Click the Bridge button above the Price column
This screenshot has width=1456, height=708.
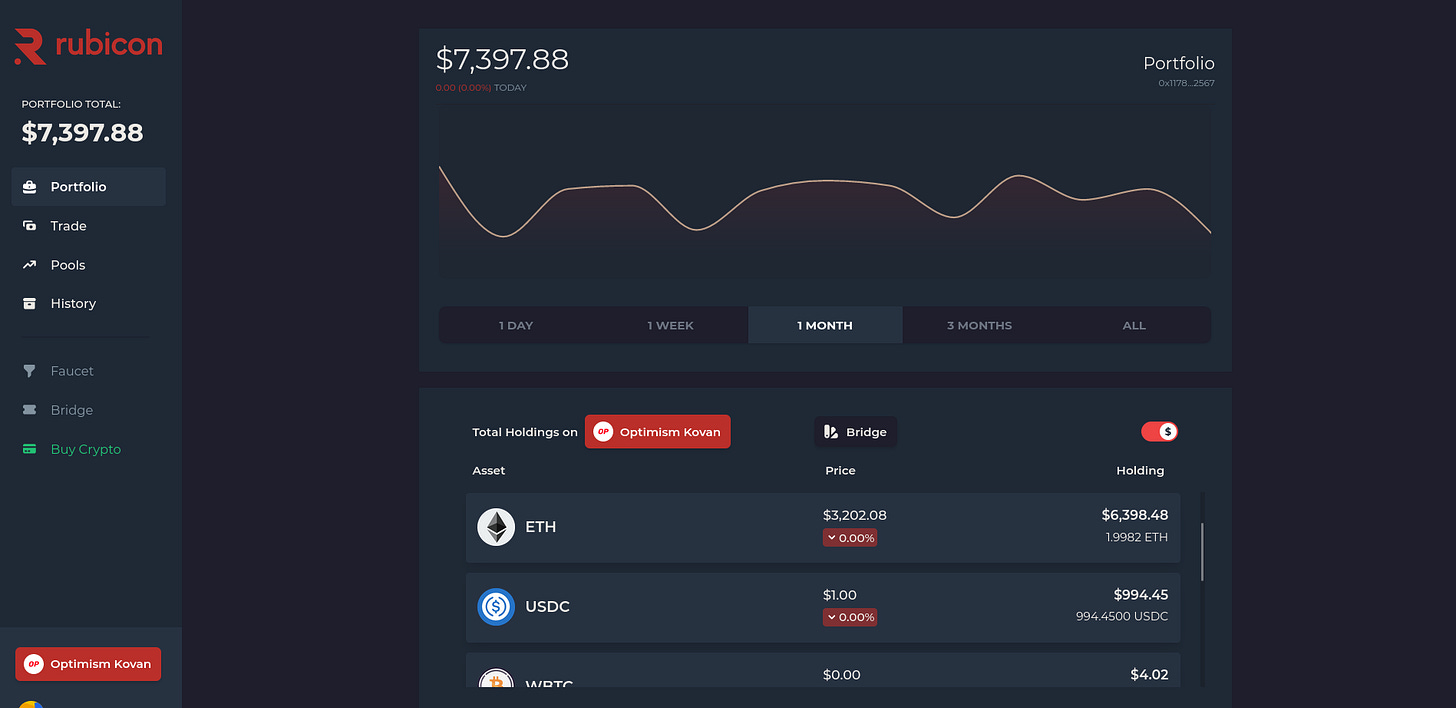tap(856, 432)
